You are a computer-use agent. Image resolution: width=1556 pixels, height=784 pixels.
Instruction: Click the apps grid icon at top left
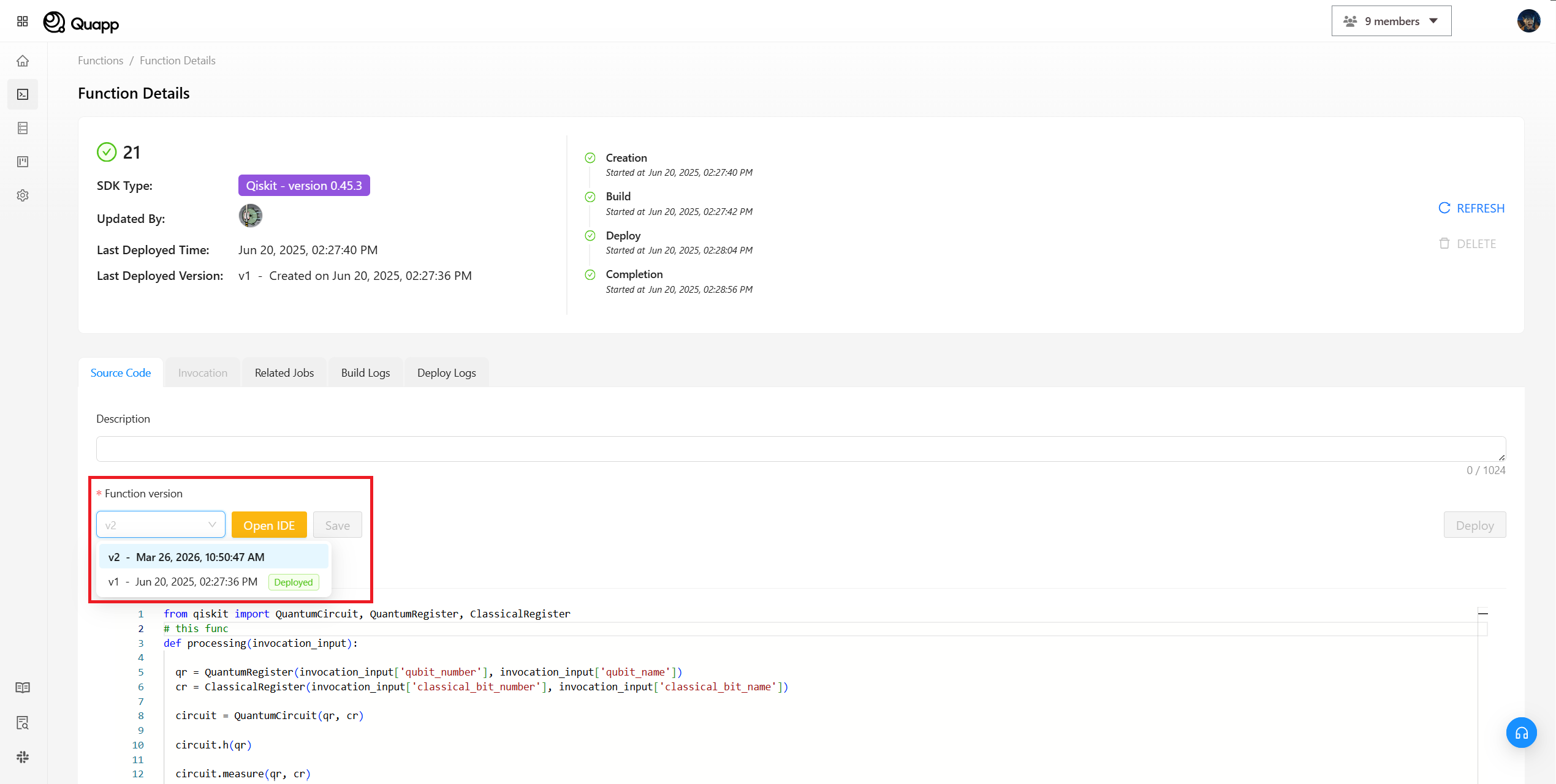point(23,21)
